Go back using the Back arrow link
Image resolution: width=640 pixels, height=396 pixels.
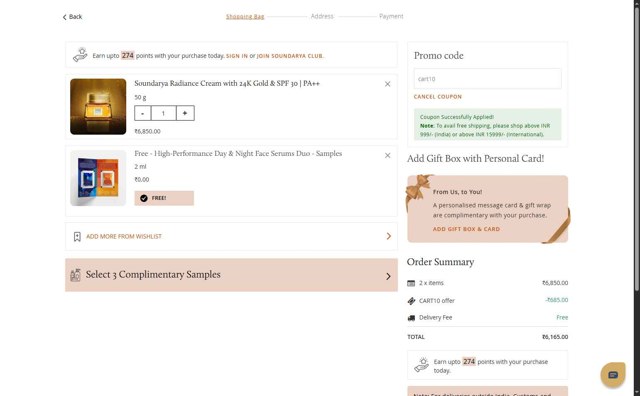click(72, 17)
